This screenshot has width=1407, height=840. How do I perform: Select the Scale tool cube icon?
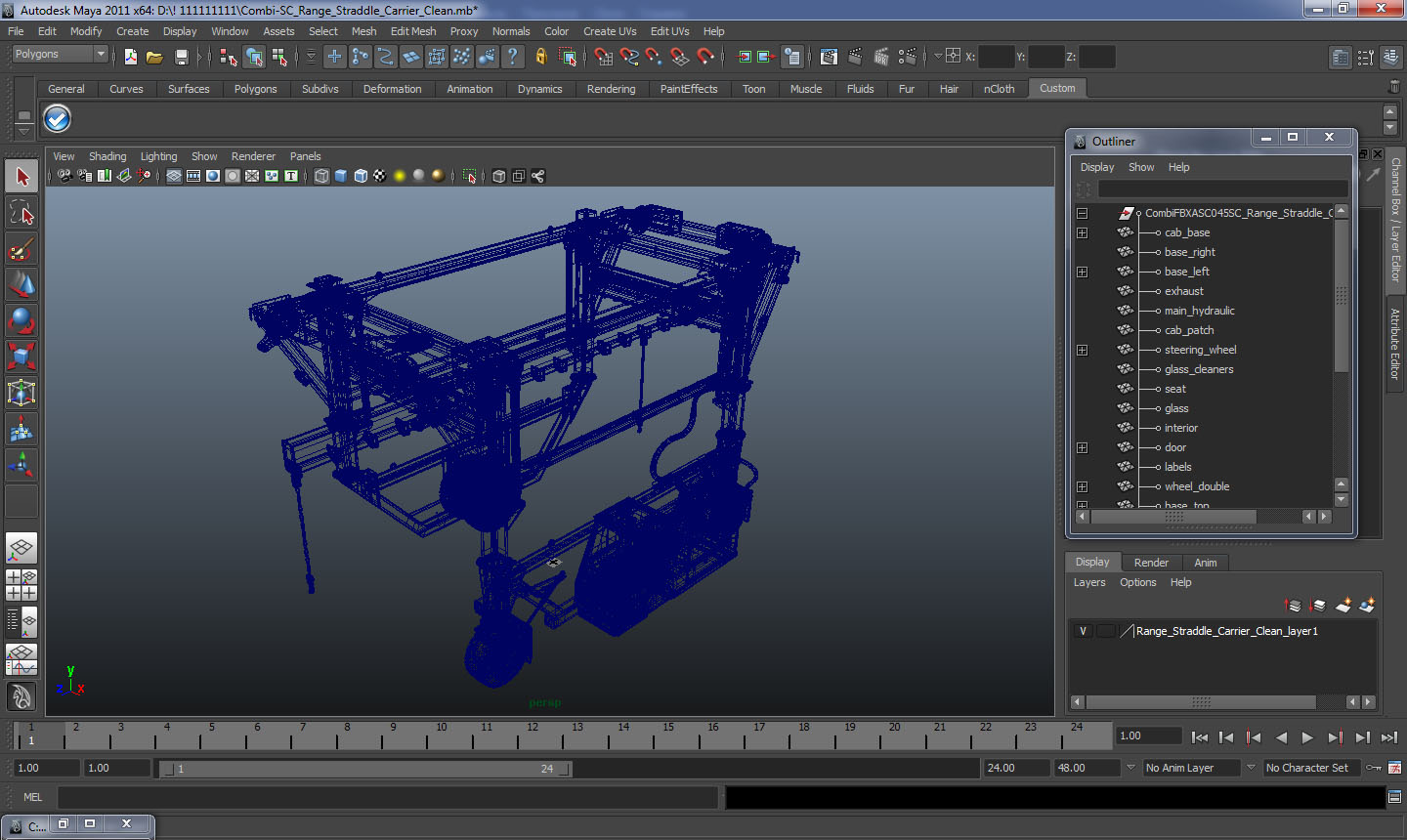coord(21,356)
